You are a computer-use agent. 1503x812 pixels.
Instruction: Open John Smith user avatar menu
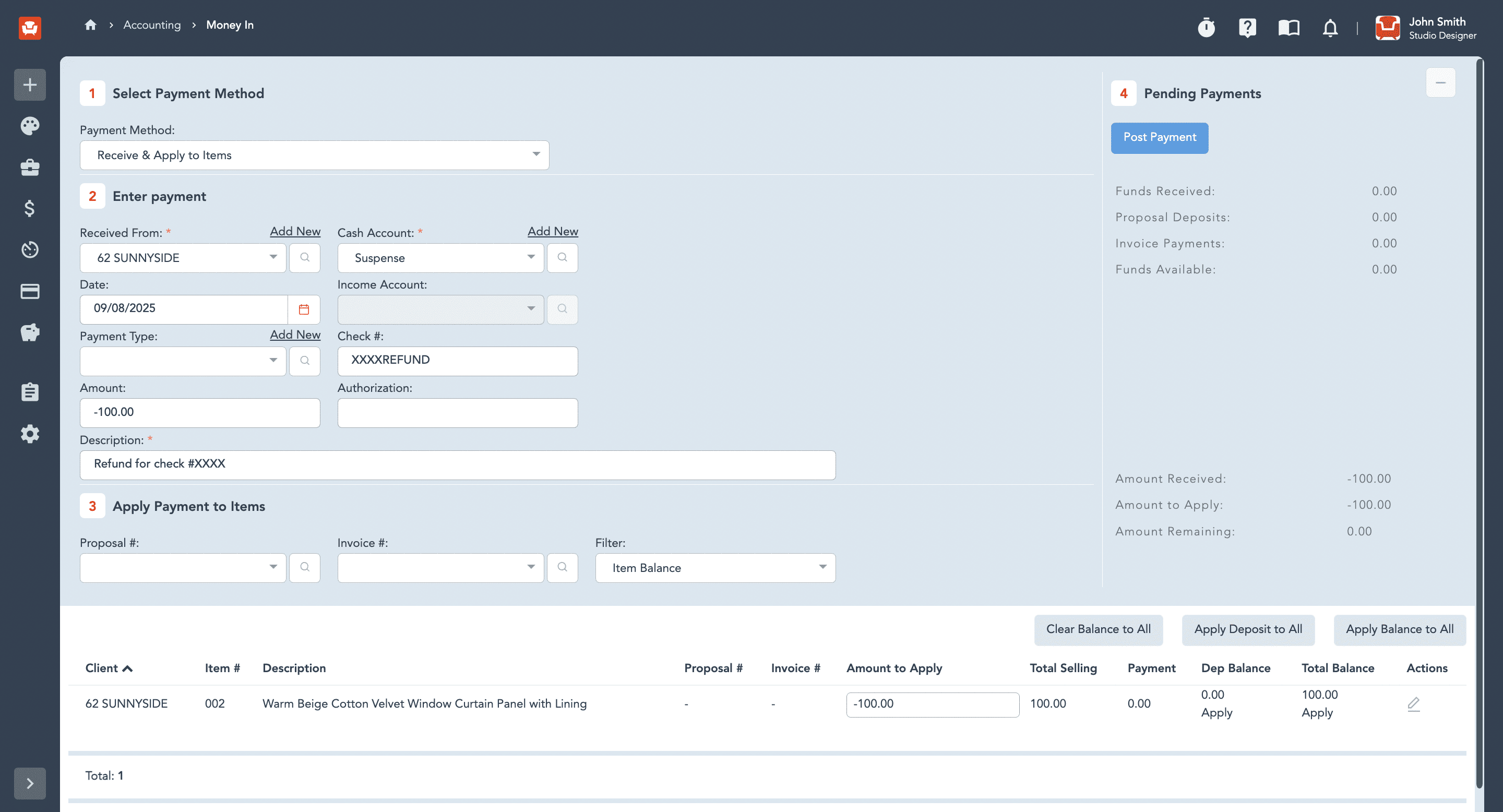(x=1388, y=28)
